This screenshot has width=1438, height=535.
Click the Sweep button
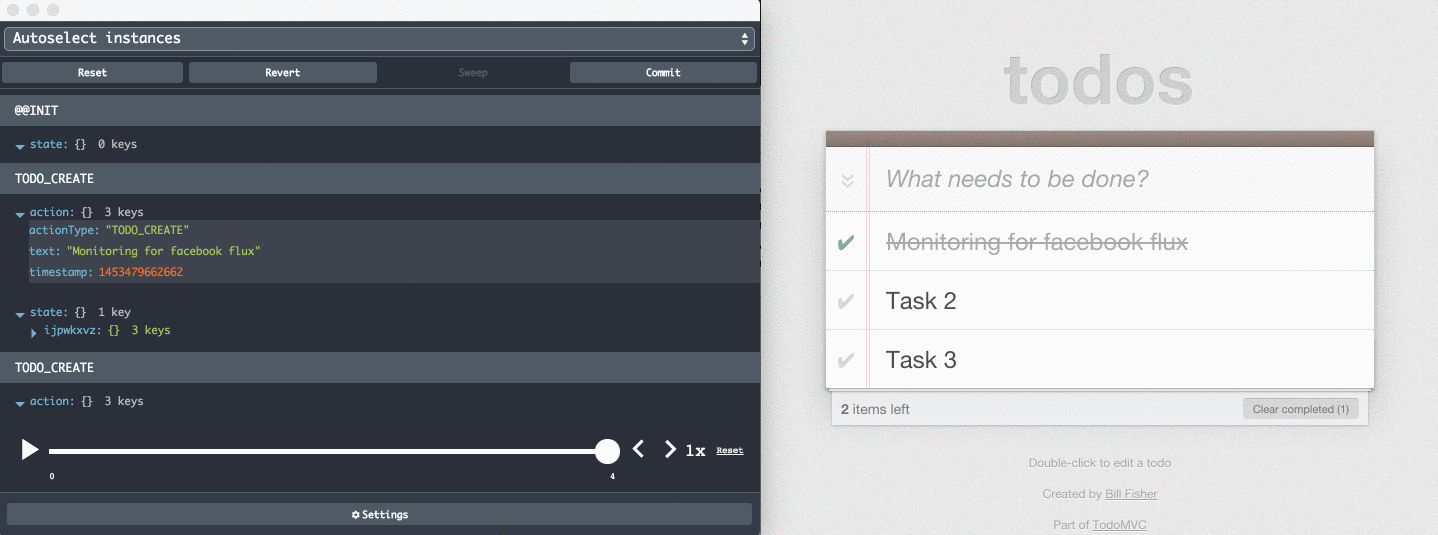pyautogui.click(x=472, y=72)
